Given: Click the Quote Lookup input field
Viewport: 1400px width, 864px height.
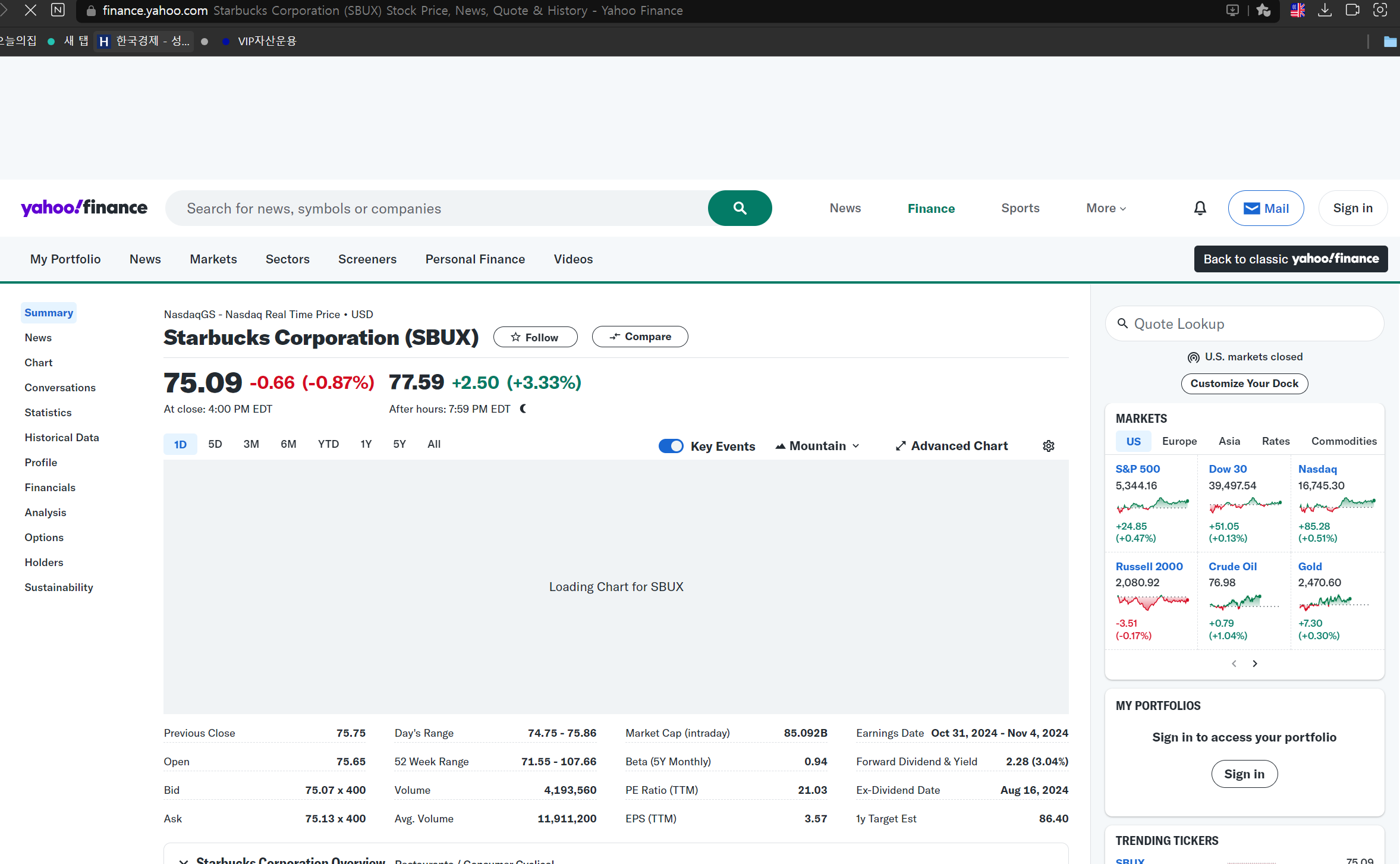Looking at the screenshot, I should [1244, 324].
